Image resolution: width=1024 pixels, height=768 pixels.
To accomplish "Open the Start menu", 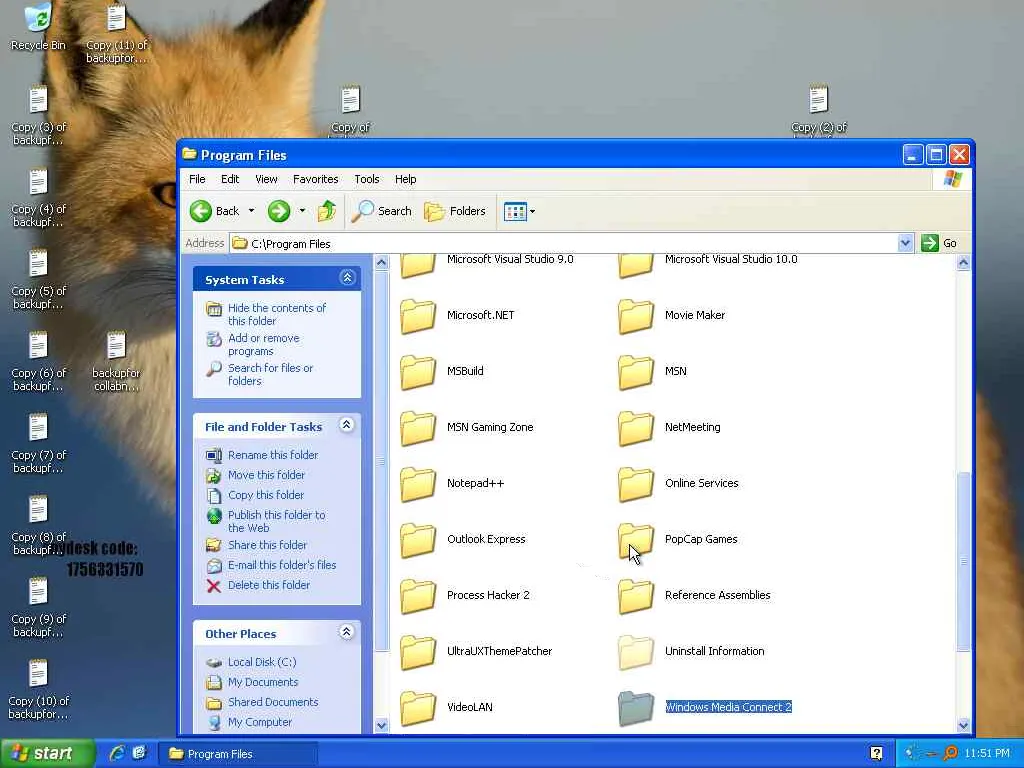I will pyautogui.click(x=46, y=753).
